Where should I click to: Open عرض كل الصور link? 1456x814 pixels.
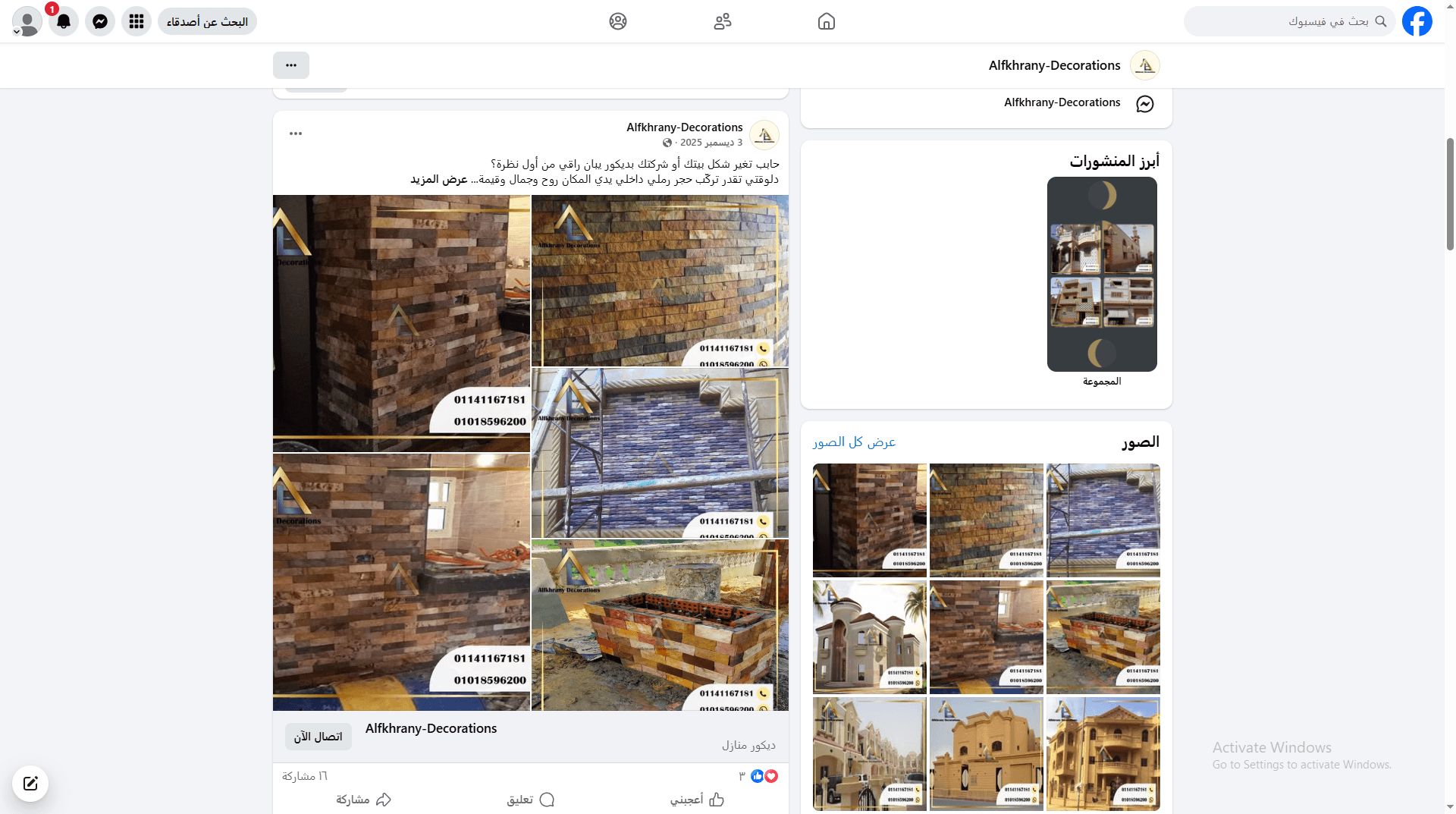coord(854,442)
